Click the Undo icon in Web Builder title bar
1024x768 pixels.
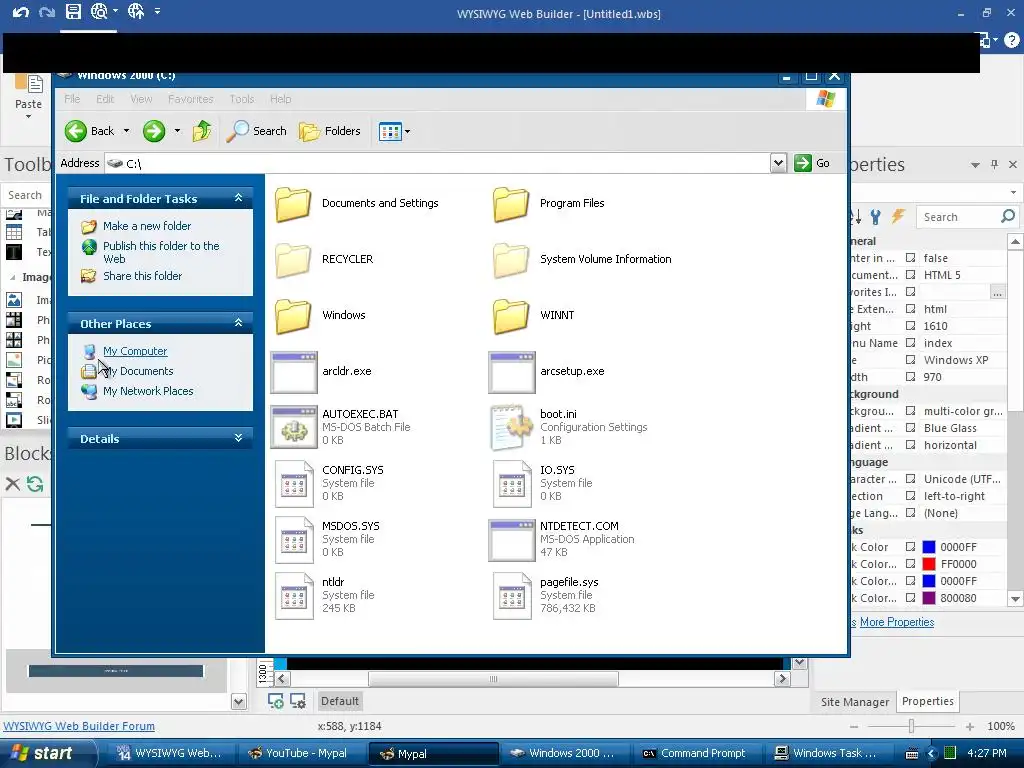click(x=21, y=12)
